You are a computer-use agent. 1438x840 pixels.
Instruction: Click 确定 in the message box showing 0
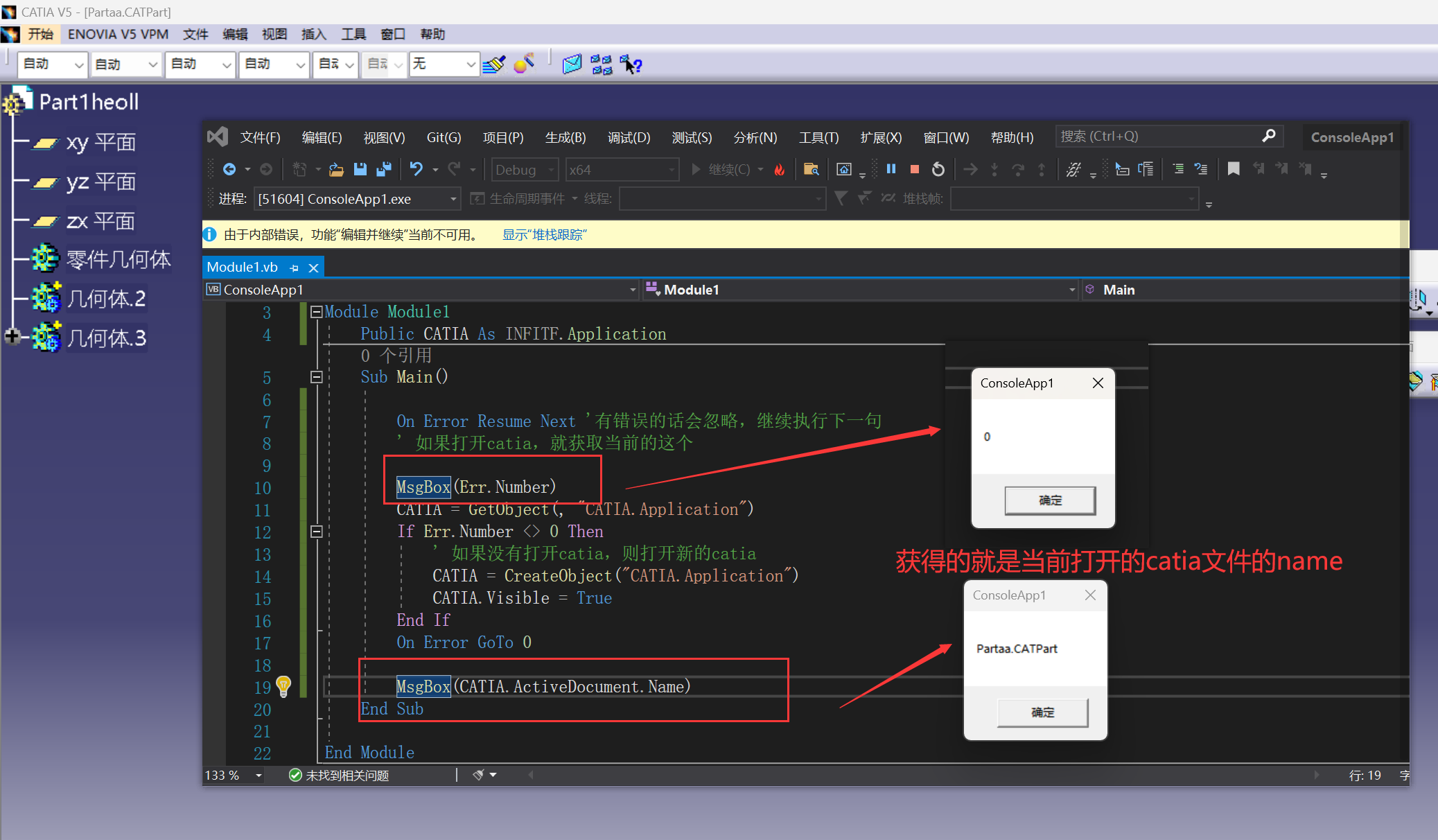[1050, 500]
